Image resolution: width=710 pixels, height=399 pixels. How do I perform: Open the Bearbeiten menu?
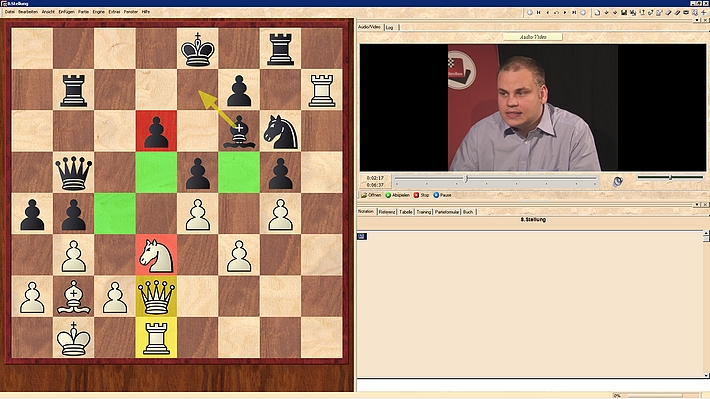(x=28, y=12)
